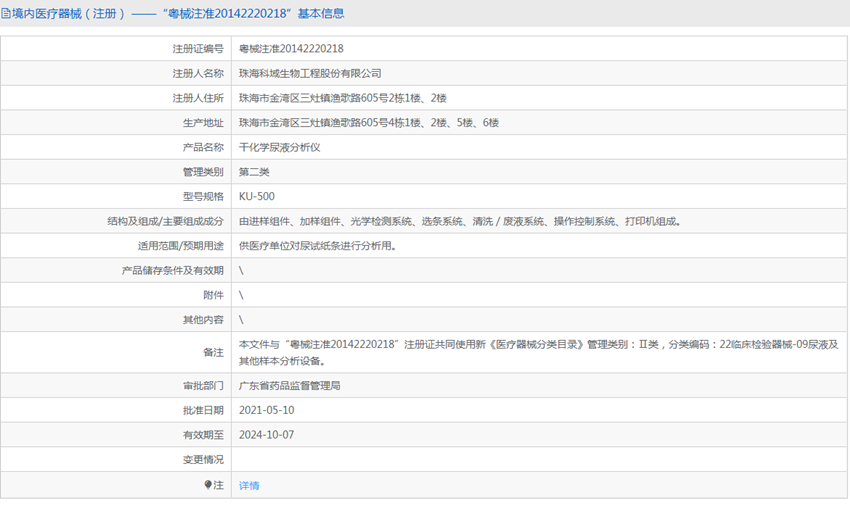Select expiry date 2024-10-07
This screenshot has width=850, height=505.
(x=267, y=435)
